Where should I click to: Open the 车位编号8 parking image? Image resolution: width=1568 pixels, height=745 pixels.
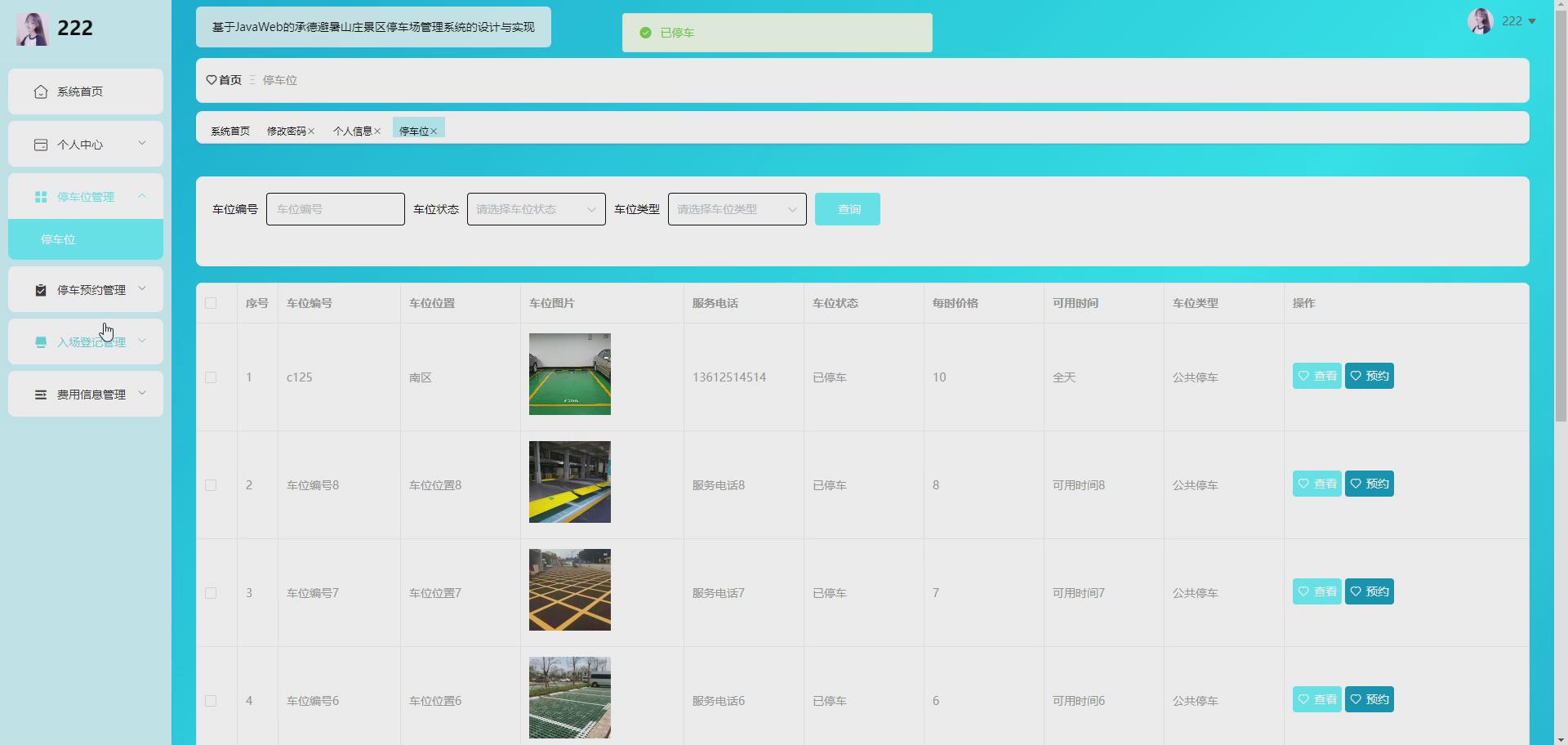(570, 482)
